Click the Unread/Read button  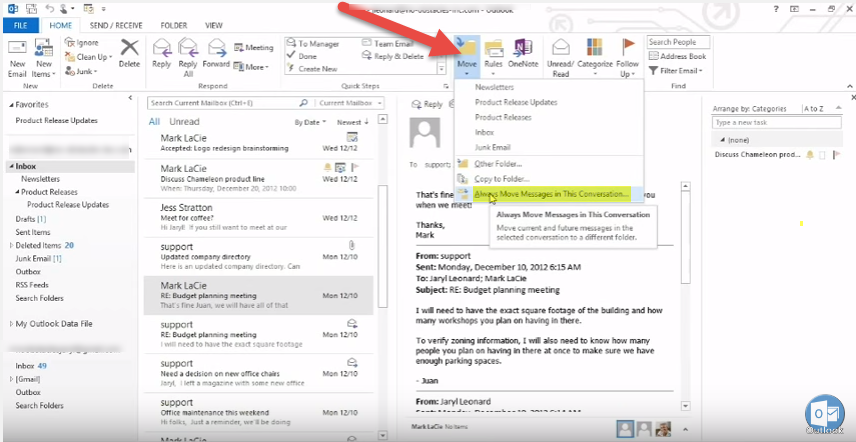pyautogui.click(x=560, y=57)
